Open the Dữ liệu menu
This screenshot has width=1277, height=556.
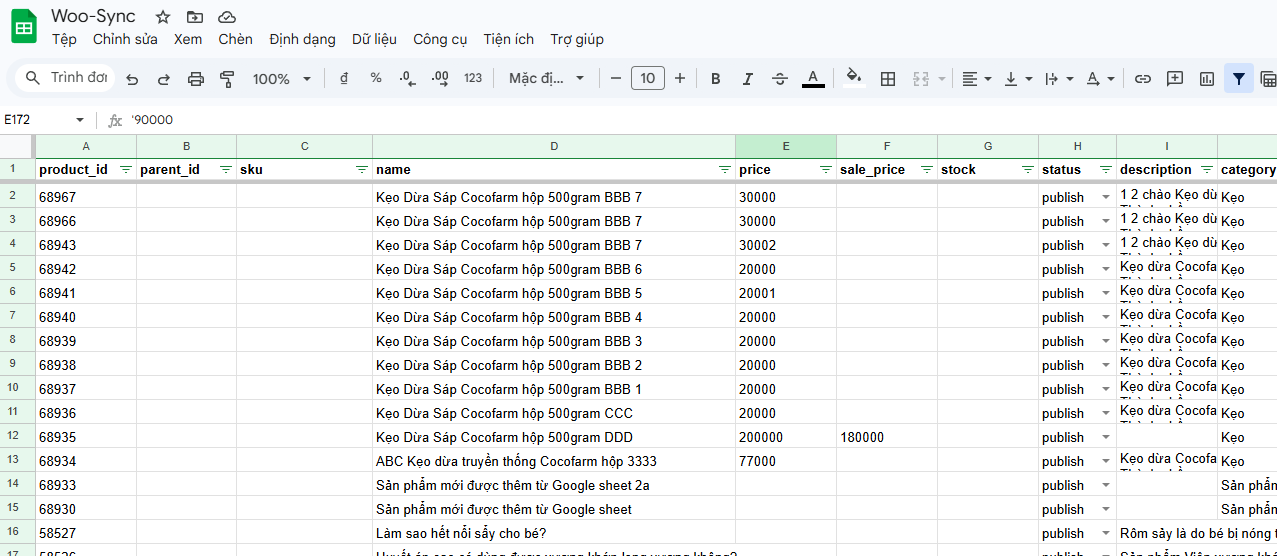tap(374, 39)
